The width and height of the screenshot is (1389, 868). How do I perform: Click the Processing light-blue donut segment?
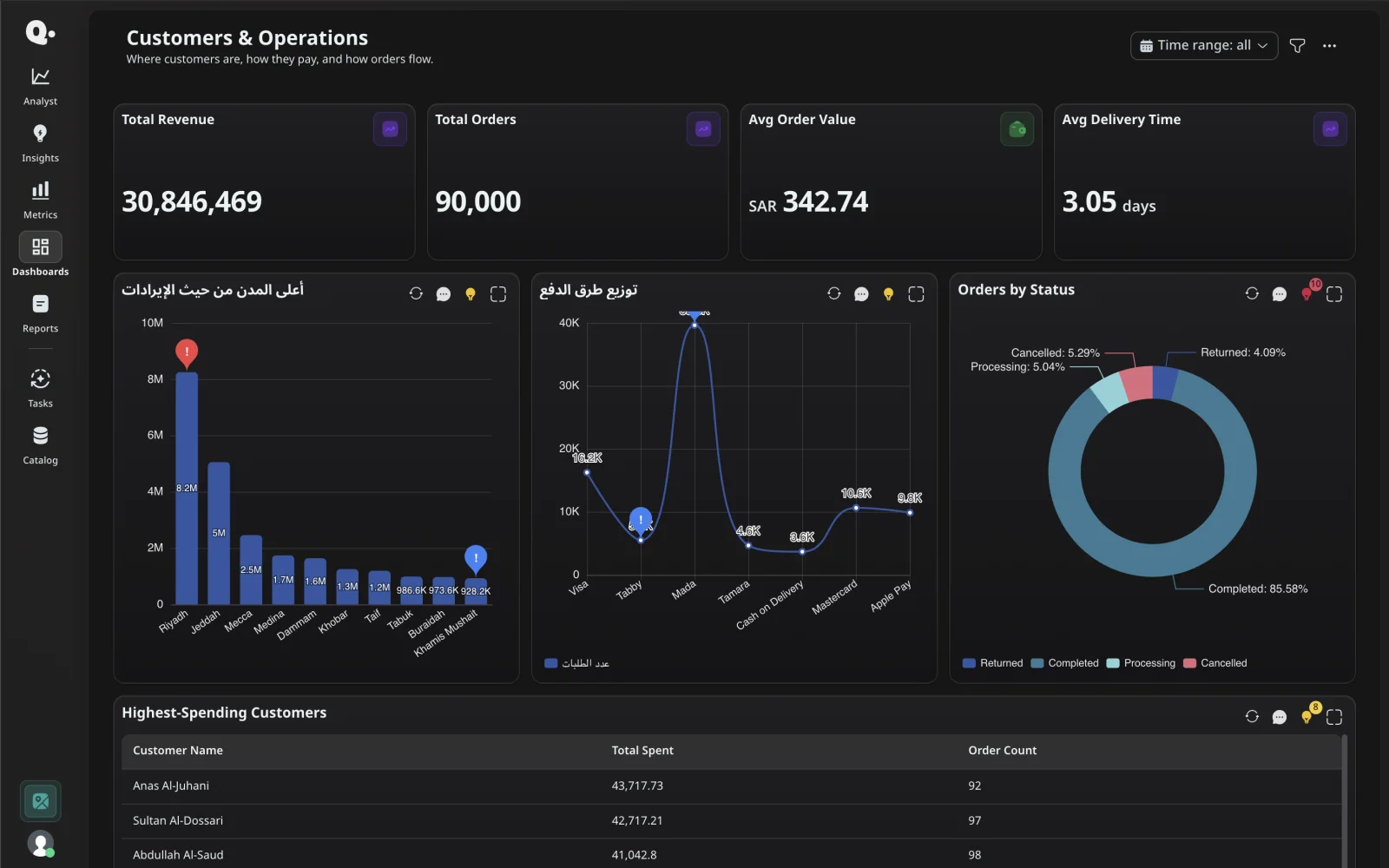tap(1109, 393)
